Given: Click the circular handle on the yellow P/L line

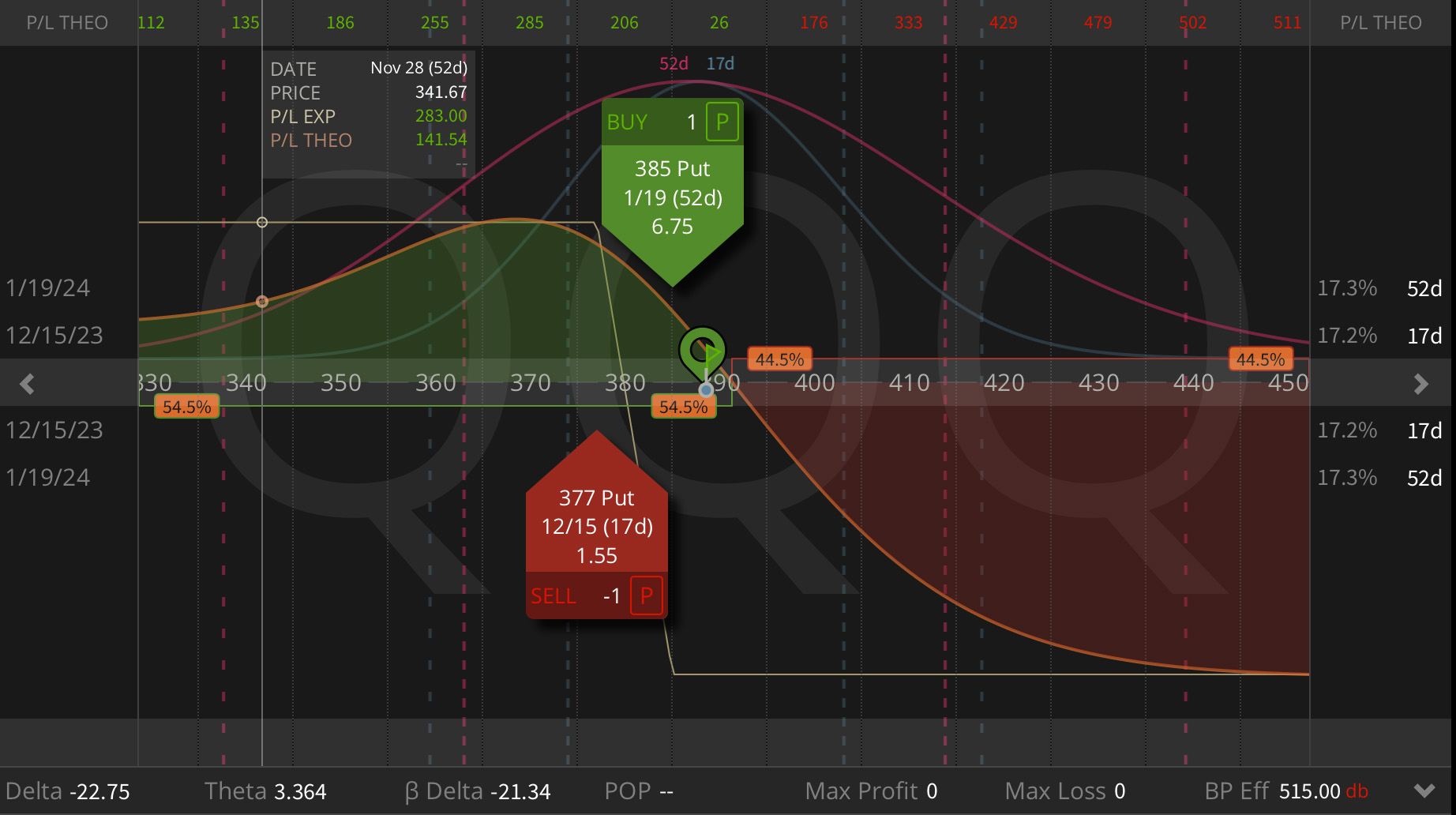Looking at the screenshot, I should 262,222.
